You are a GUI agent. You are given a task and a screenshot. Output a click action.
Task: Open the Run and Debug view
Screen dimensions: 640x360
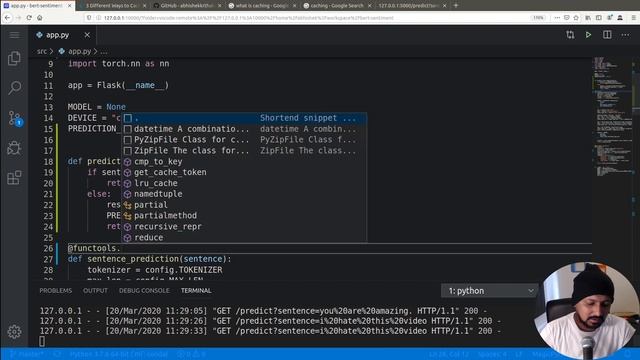click(14, 148)
